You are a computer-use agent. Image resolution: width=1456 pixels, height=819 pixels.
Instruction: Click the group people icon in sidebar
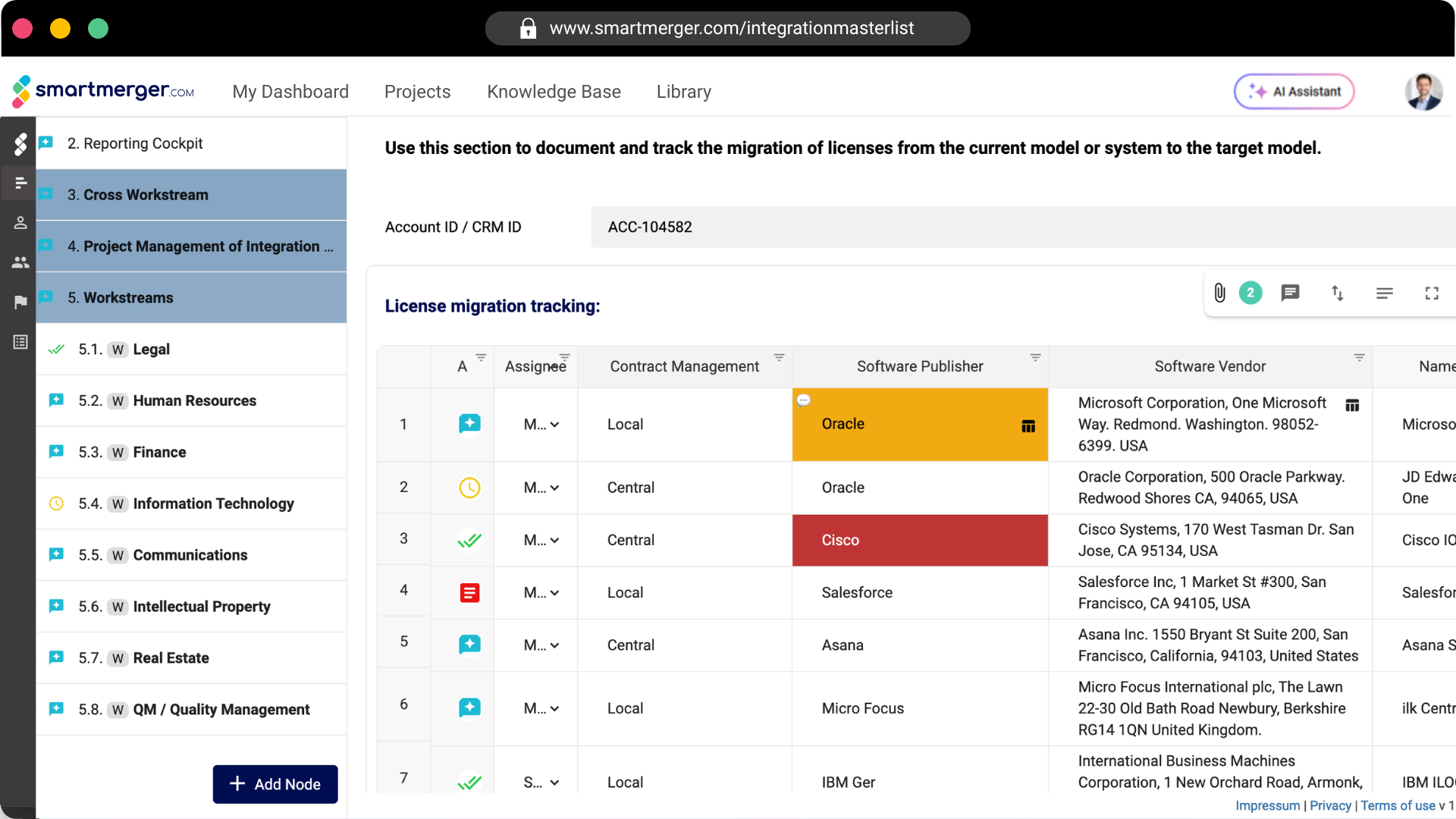[x=20, y=262]
